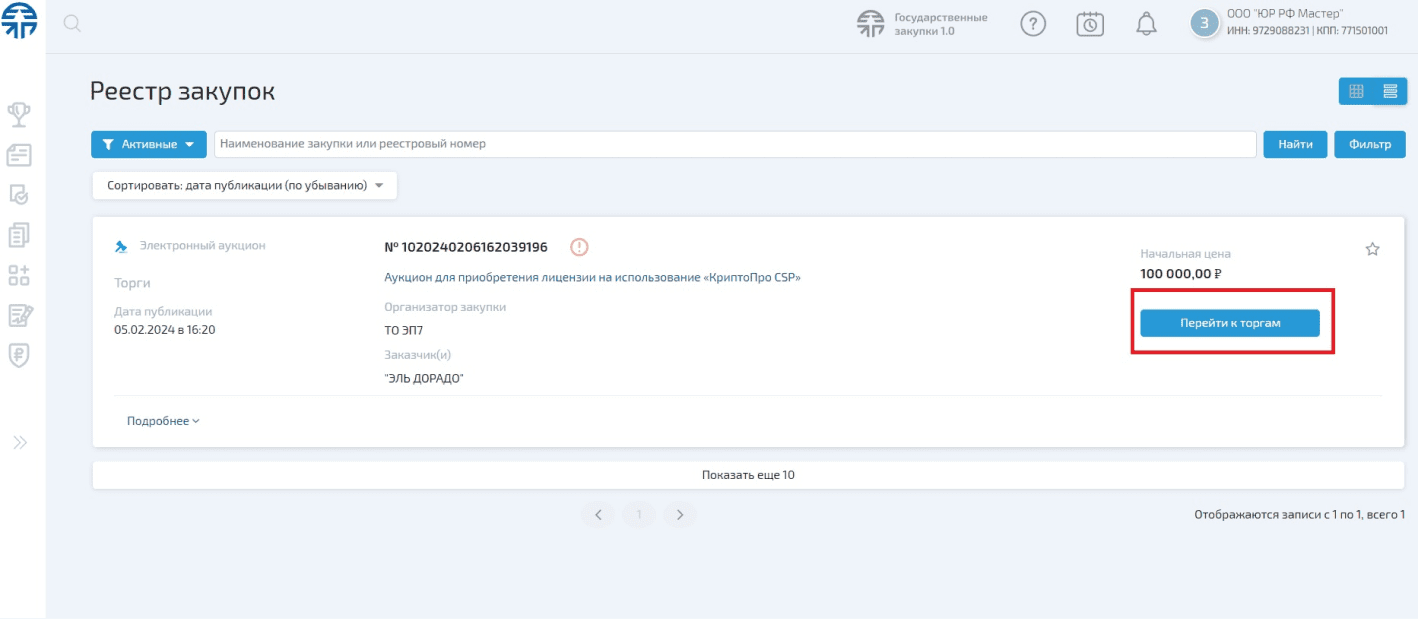1418x619 pixels.
Task: Open the ruble shield sidebar icon
Action: (x=19, y=355)
